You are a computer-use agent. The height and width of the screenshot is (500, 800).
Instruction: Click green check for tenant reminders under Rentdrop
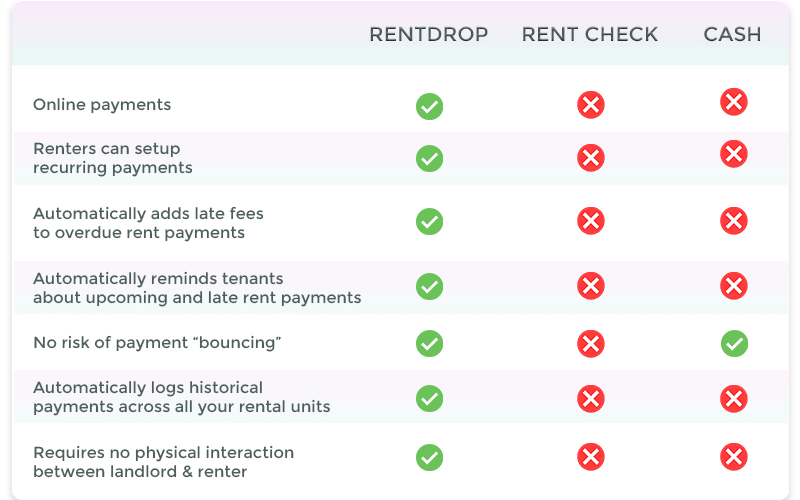click(x=429, y=286)
